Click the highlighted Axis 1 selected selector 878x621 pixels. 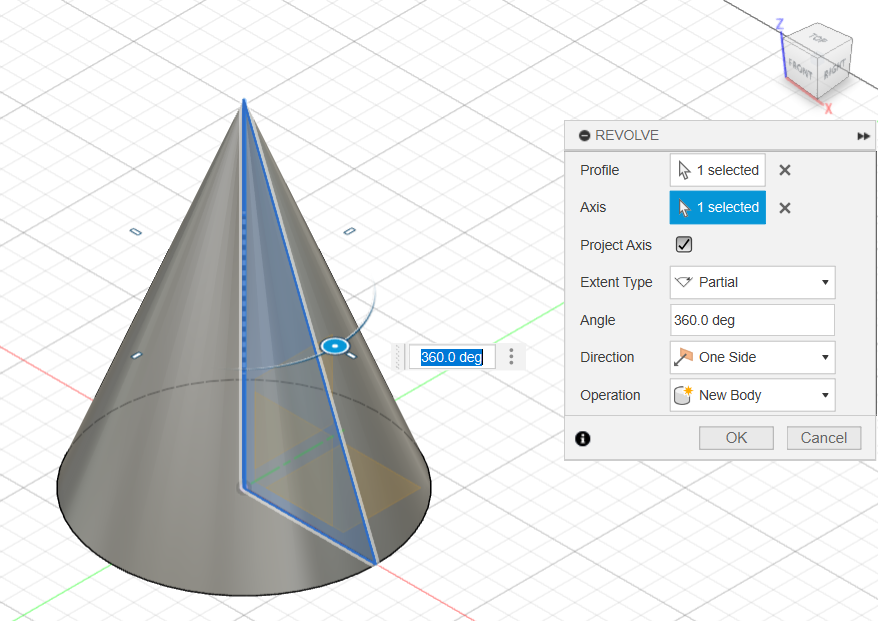717,208
